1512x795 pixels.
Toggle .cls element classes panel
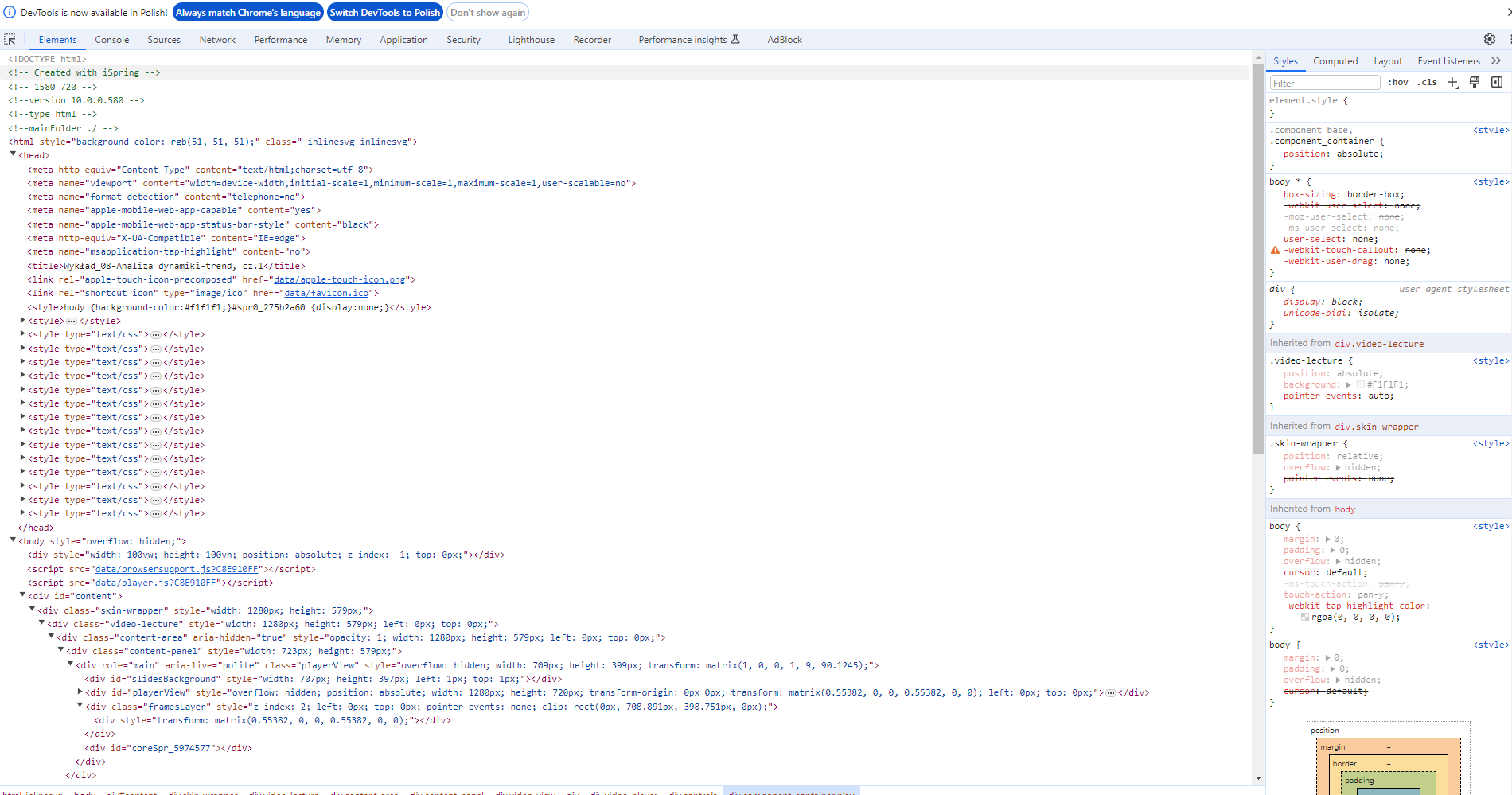(x=1427, y=83)
